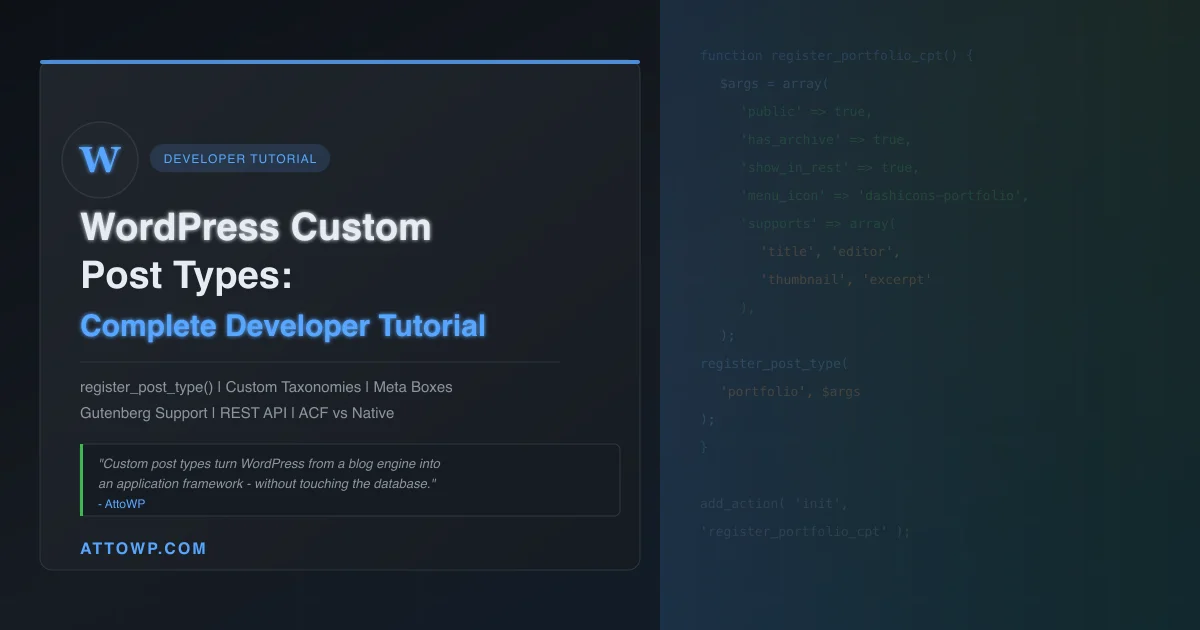This screenshot has height=630, width=1200.
Task: Click the "'supports' => array(" code line
Action: coord(819,224)
